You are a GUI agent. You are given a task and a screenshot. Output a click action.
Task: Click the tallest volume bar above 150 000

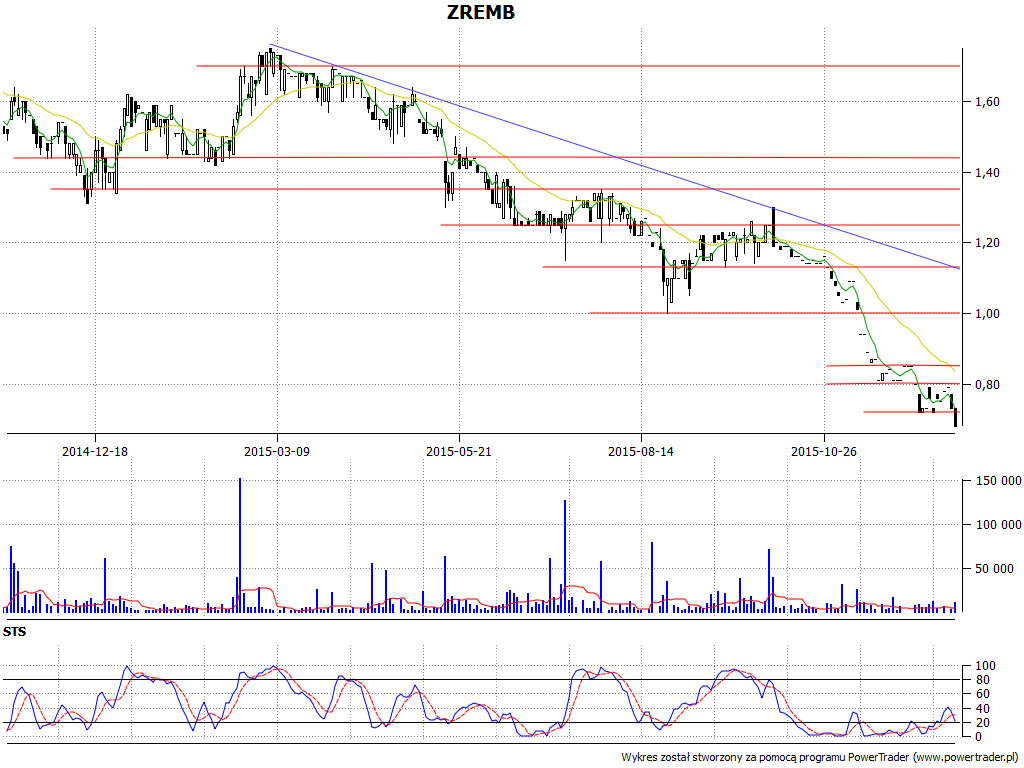click(240, 545)
